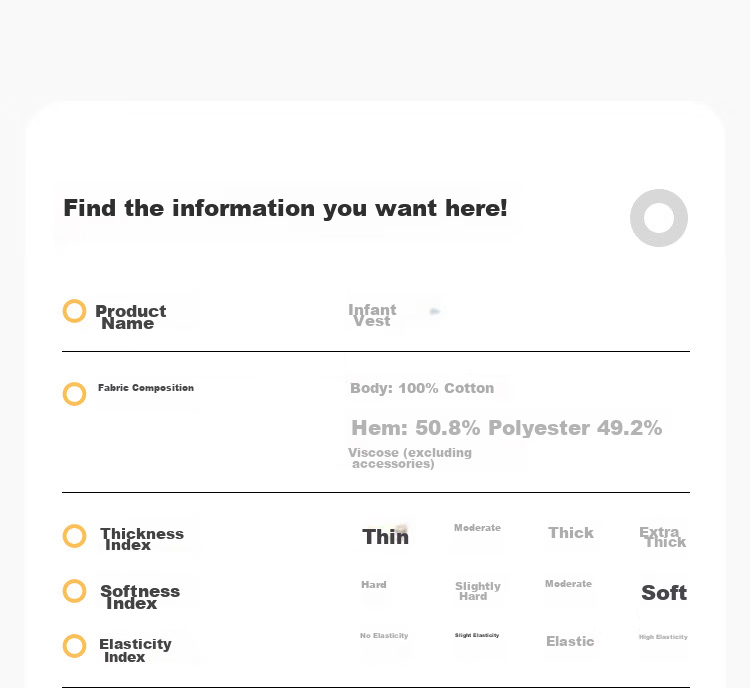Image resolution: width=750 pixels, height=688 pixels.
Task: Click the small icon after Infant Vest
Action: tap(434, 311)
